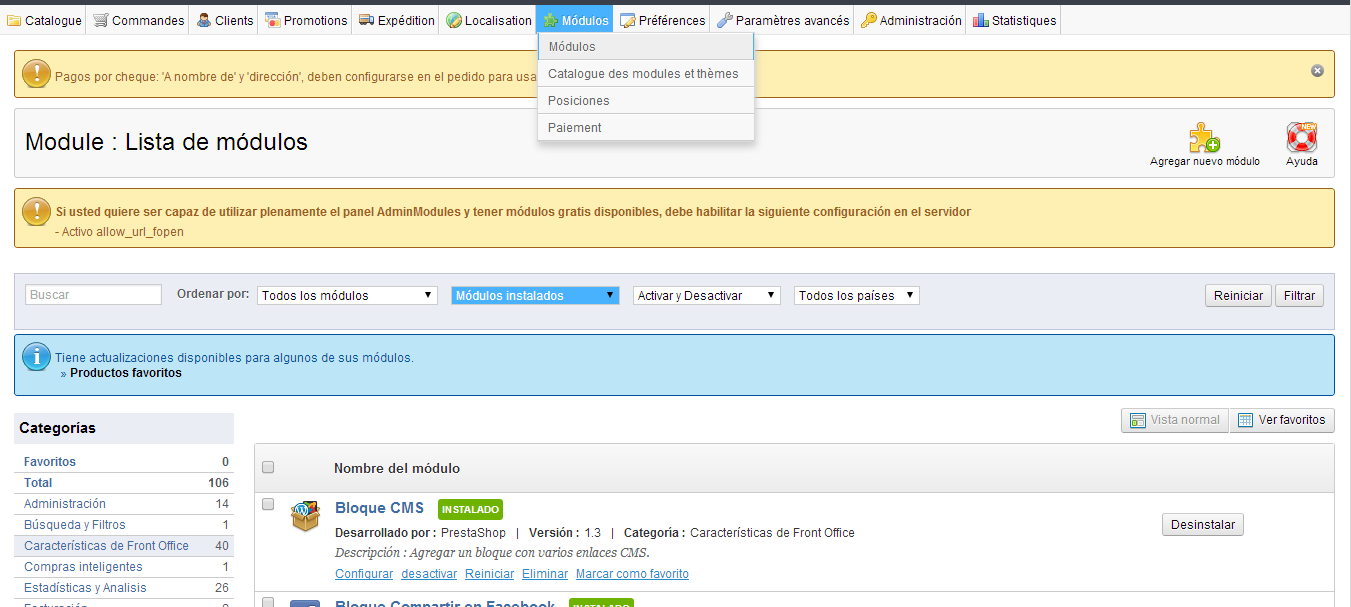Select Paiement in the submenu
Viewport: 1351px width, 607px height.
tap(645, 128)
